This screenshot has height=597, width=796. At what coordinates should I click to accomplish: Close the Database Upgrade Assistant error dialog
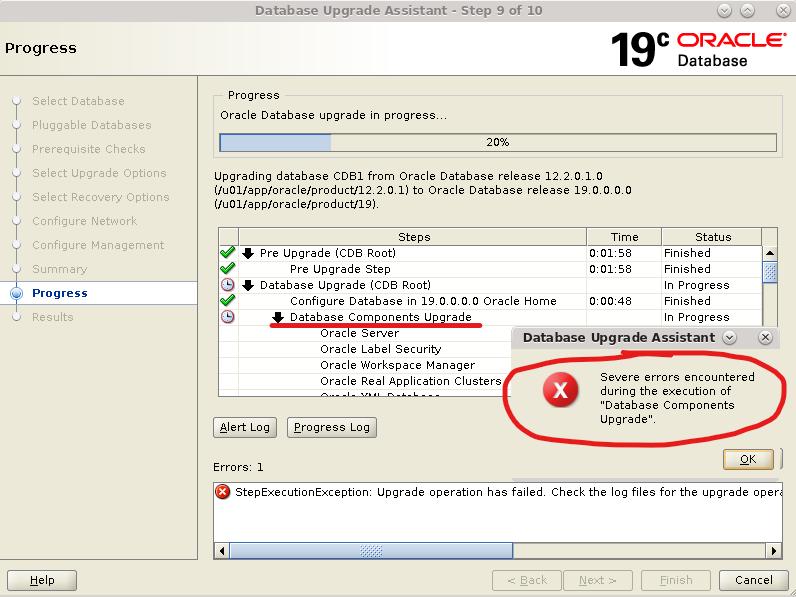pos(765,338)
